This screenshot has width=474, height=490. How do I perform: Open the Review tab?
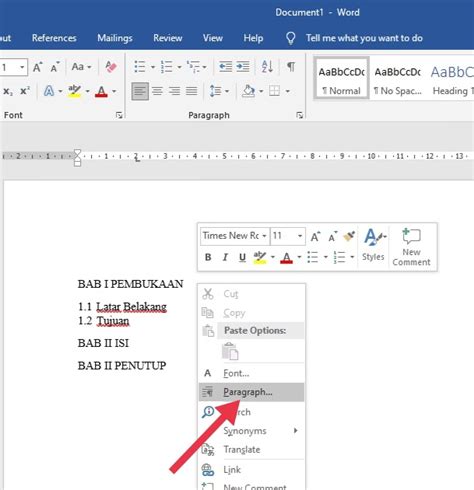tap(168, 38)
